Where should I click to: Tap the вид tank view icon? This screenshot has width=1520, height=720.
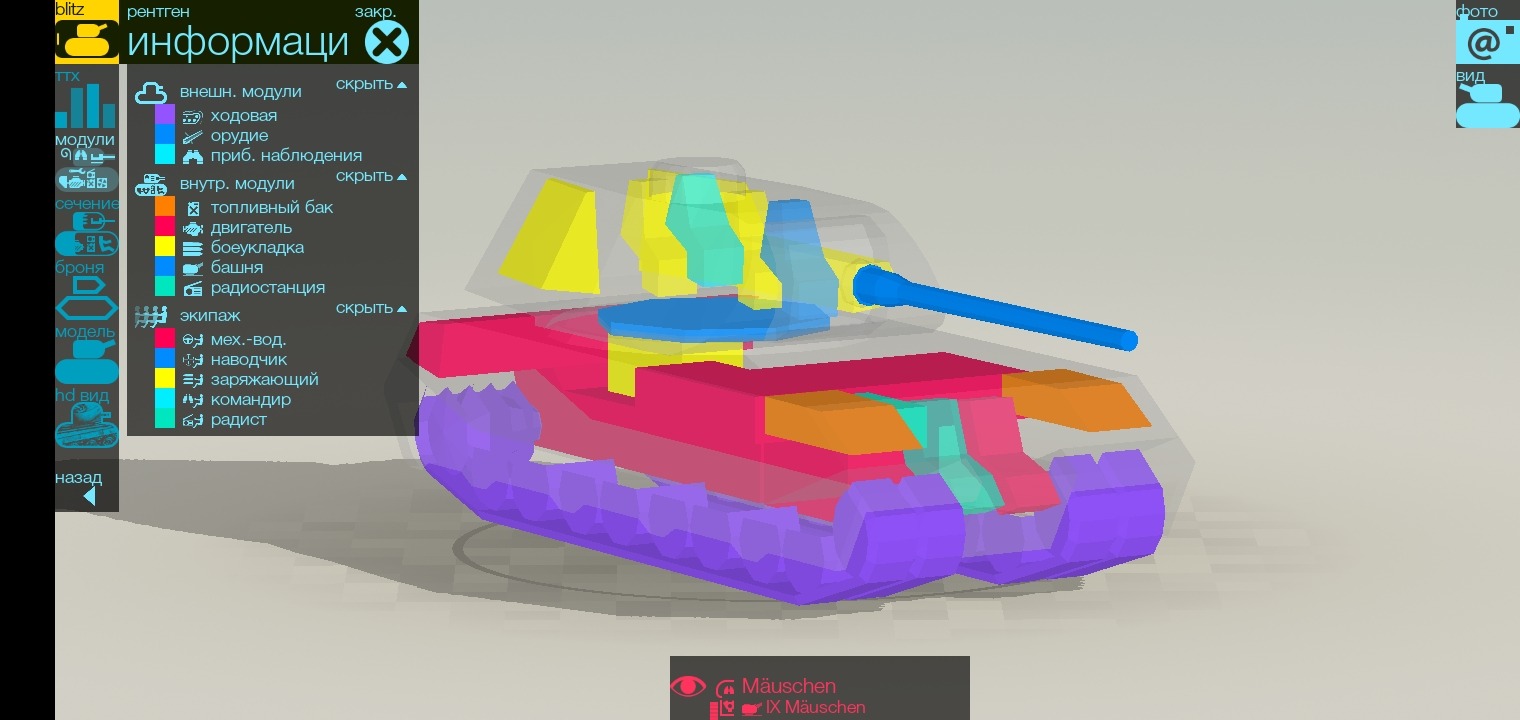[1487, 106]
